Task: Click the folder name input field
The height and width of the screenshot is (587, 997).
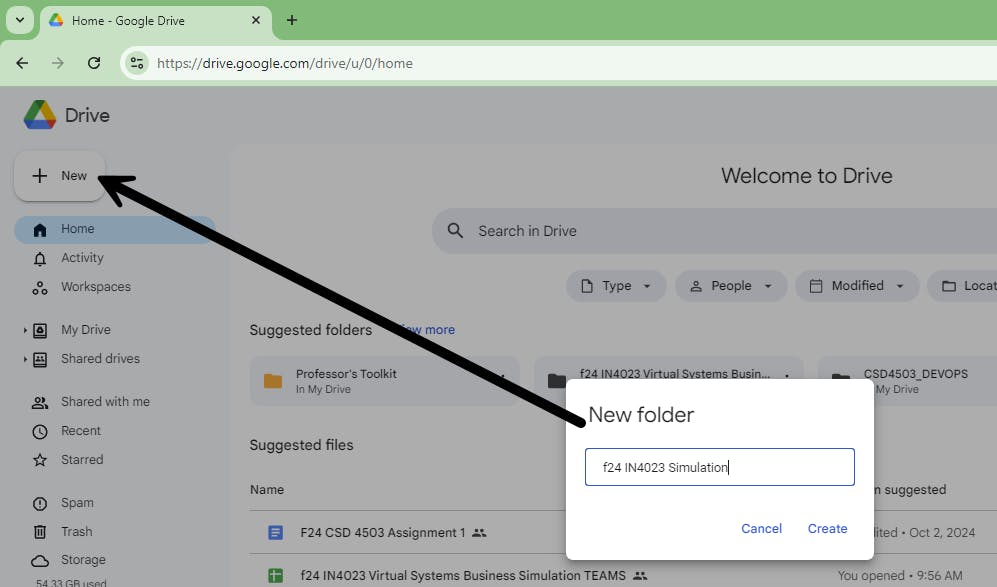Action: tap(719, 467)
